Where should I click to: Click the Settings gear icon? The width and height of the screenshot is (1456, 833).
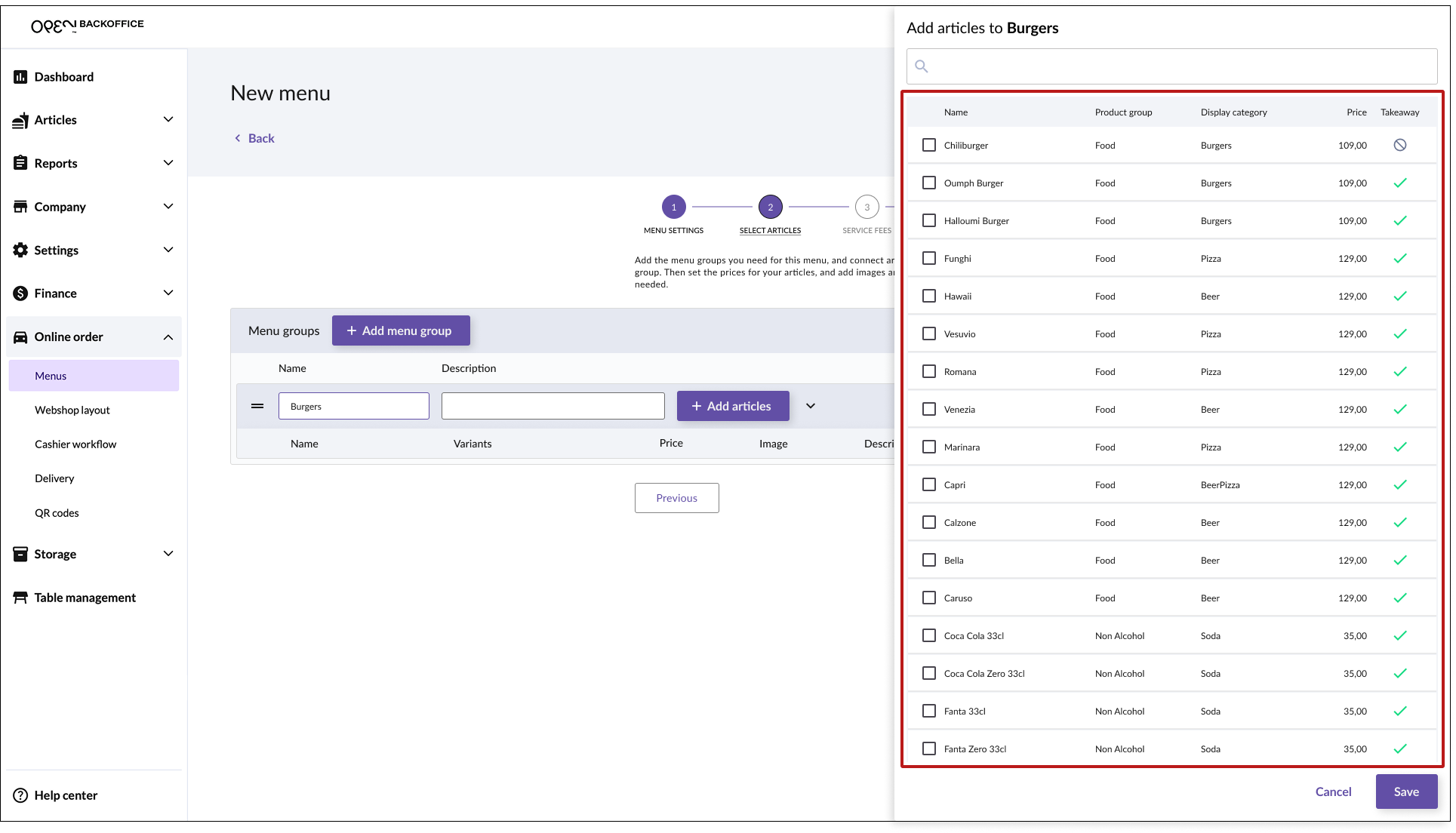pyautogui.click(x=20, y=250)
